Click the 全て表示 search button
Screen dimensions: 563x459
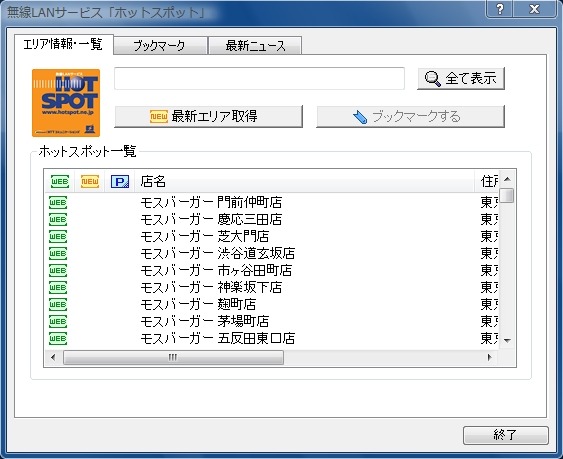pyautogui.click(x=461, y=78)
